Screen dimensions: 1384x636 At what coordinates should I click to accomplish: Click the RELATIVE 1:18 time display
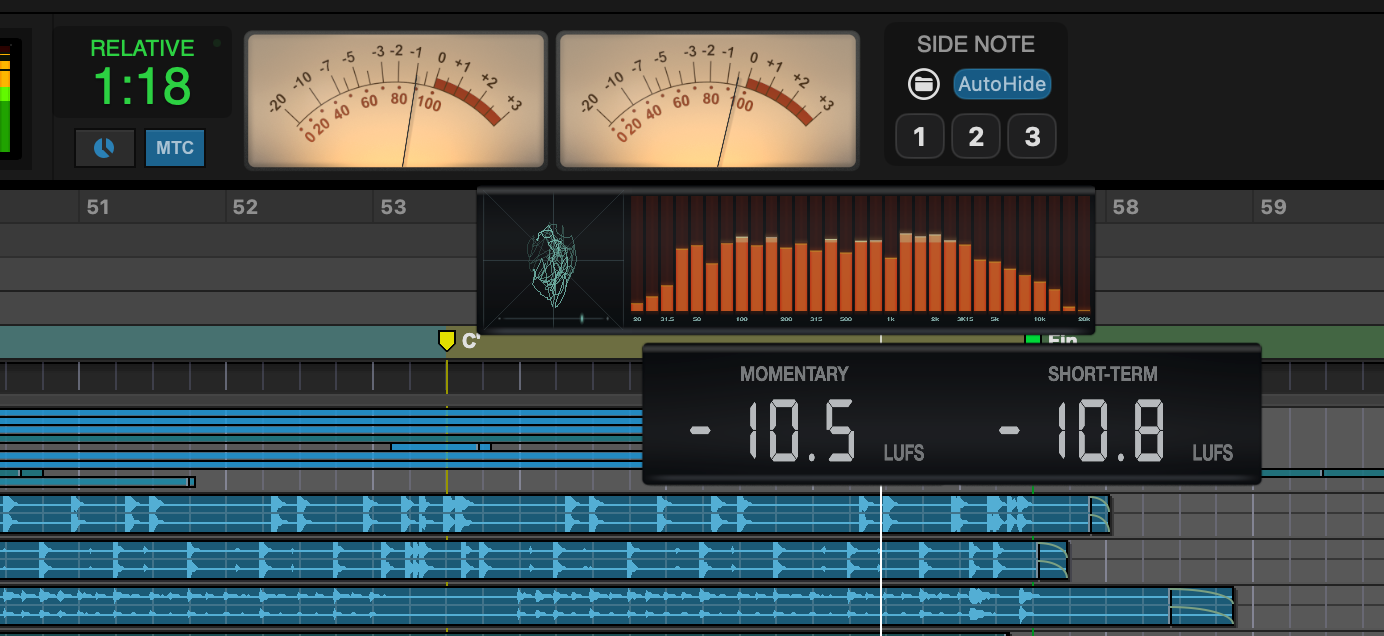(x=142, y=74)
